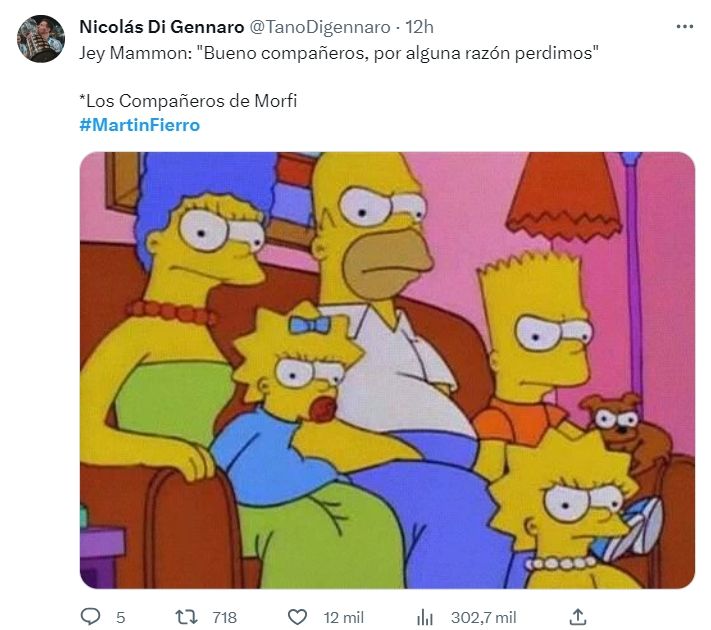Like the tweet with the heart icon
The width and height of the screenshot is (711, 630).
297,617
